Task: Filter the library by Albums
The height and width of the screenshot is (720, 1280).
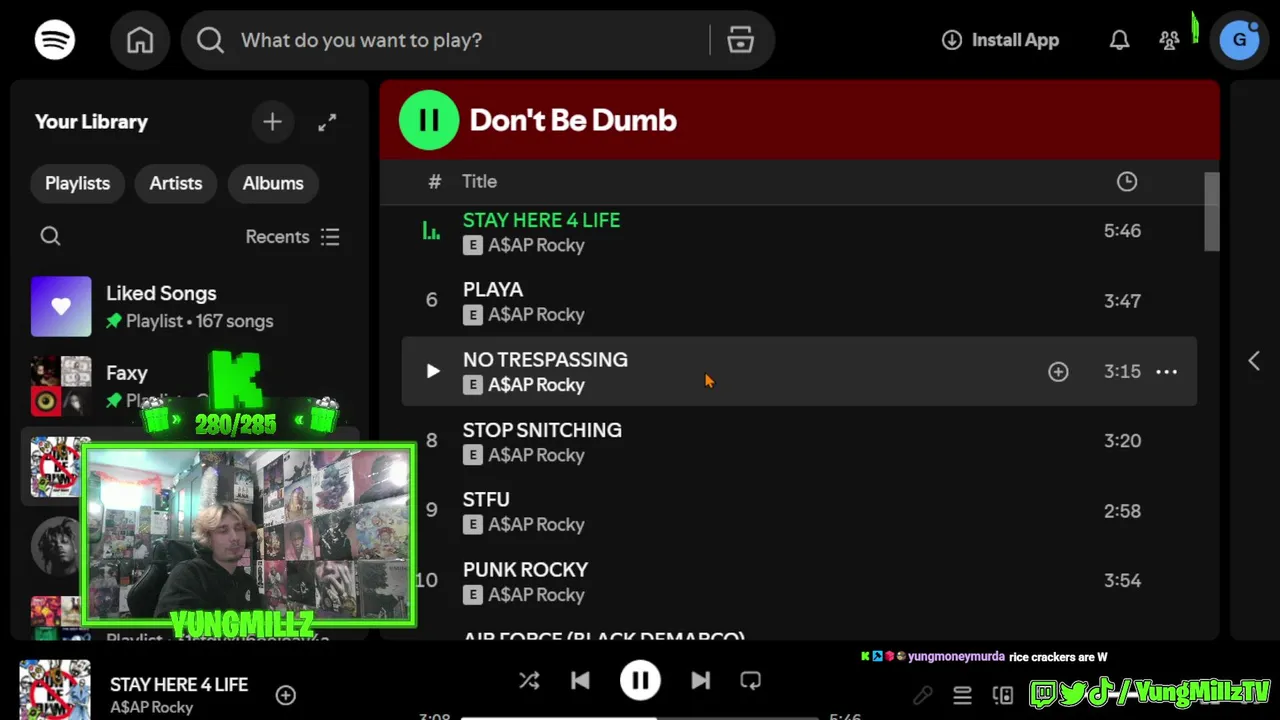Action: 273,183
